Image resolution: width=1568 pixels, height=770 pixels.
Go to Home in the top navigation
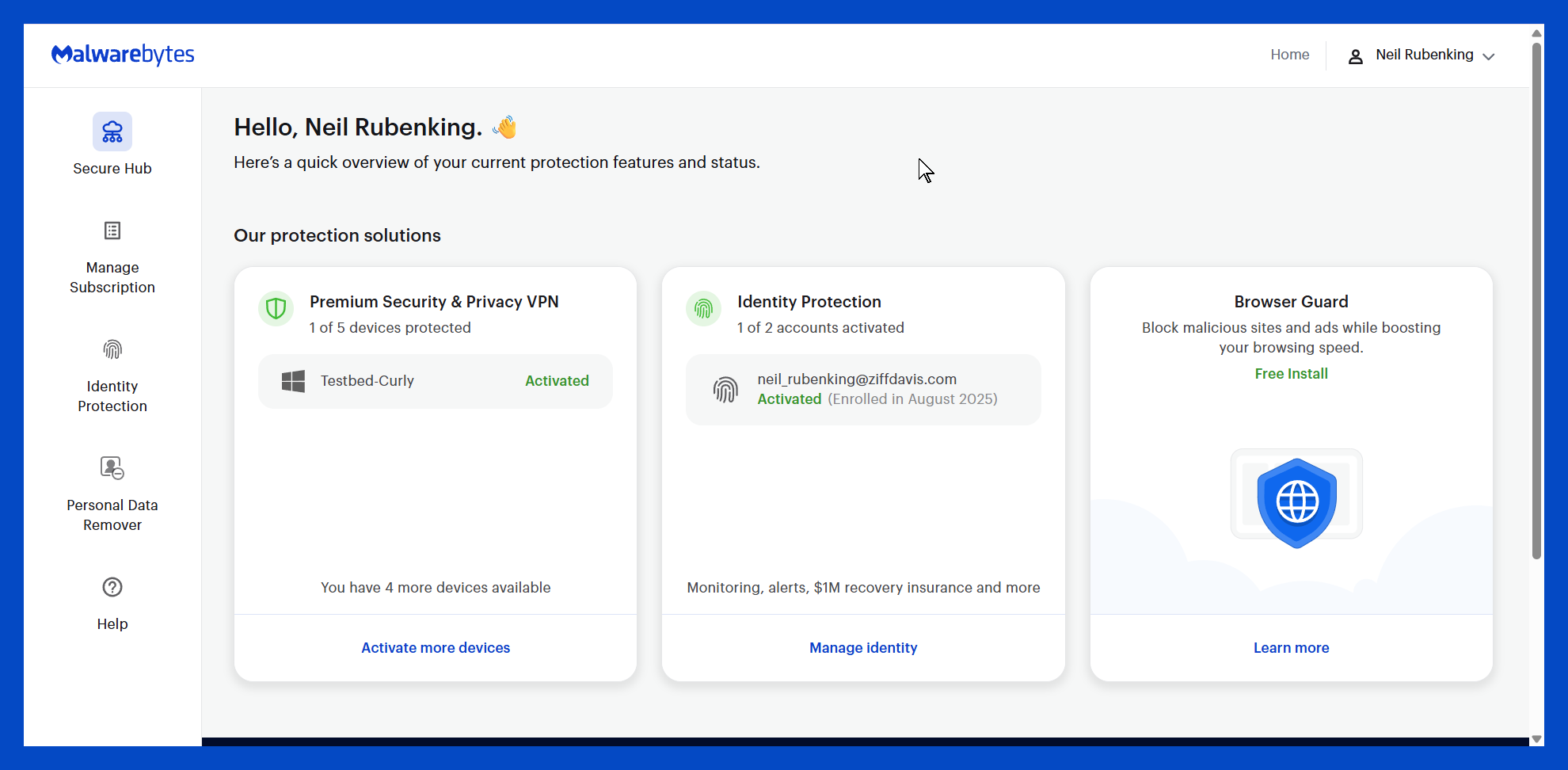[x=1290, y=55]
